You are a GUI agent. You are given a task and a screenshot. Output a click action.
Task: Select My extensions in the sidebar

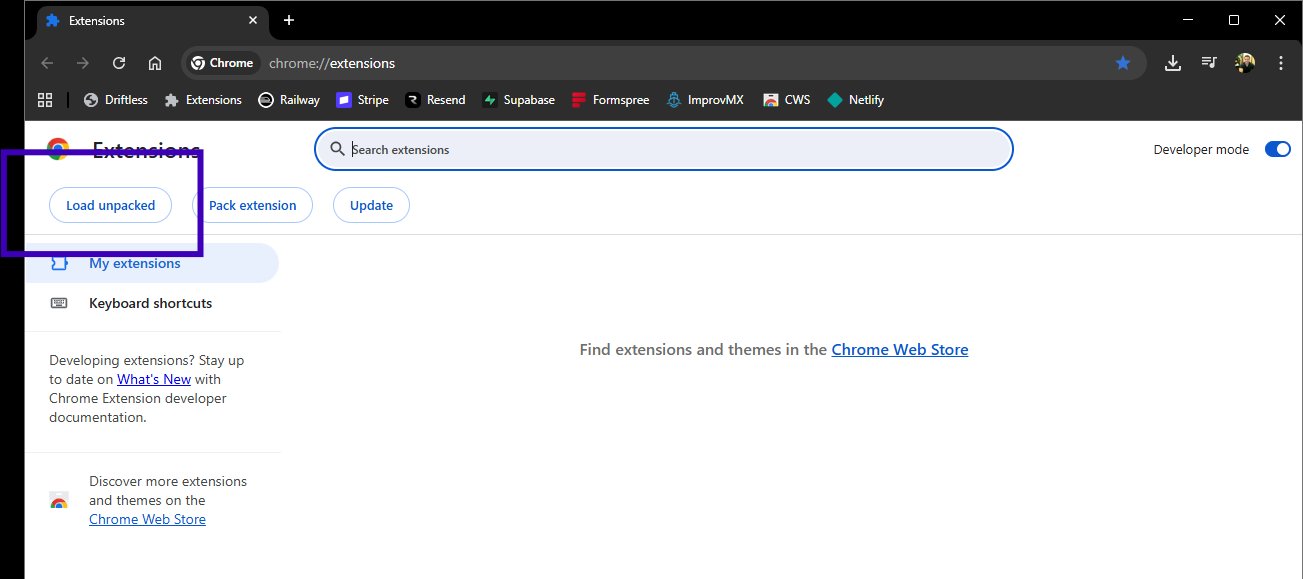click(x=134, y=263)
